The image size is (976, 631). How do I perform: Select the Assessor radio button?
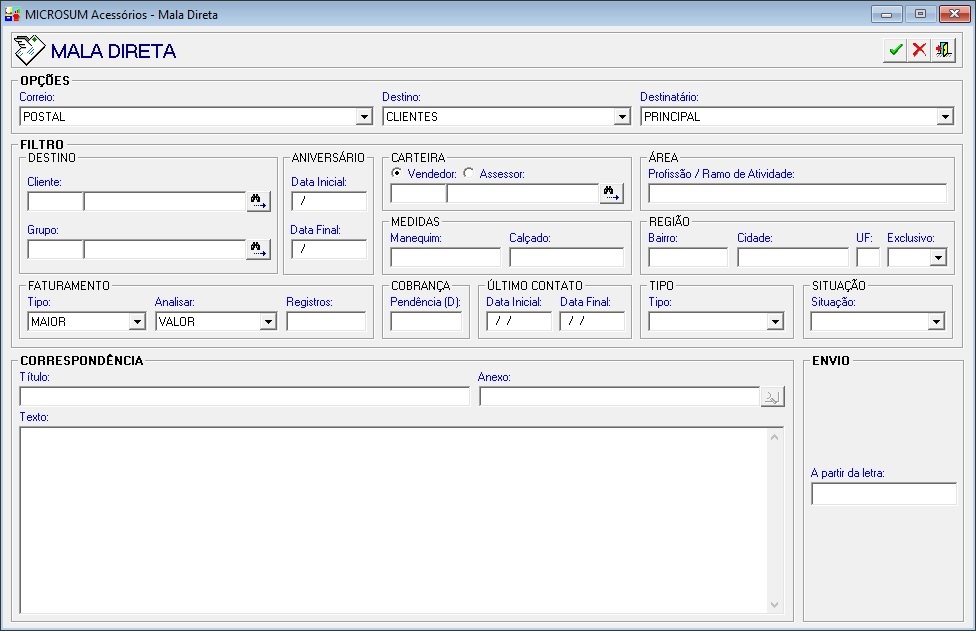[x=469, y=173]
